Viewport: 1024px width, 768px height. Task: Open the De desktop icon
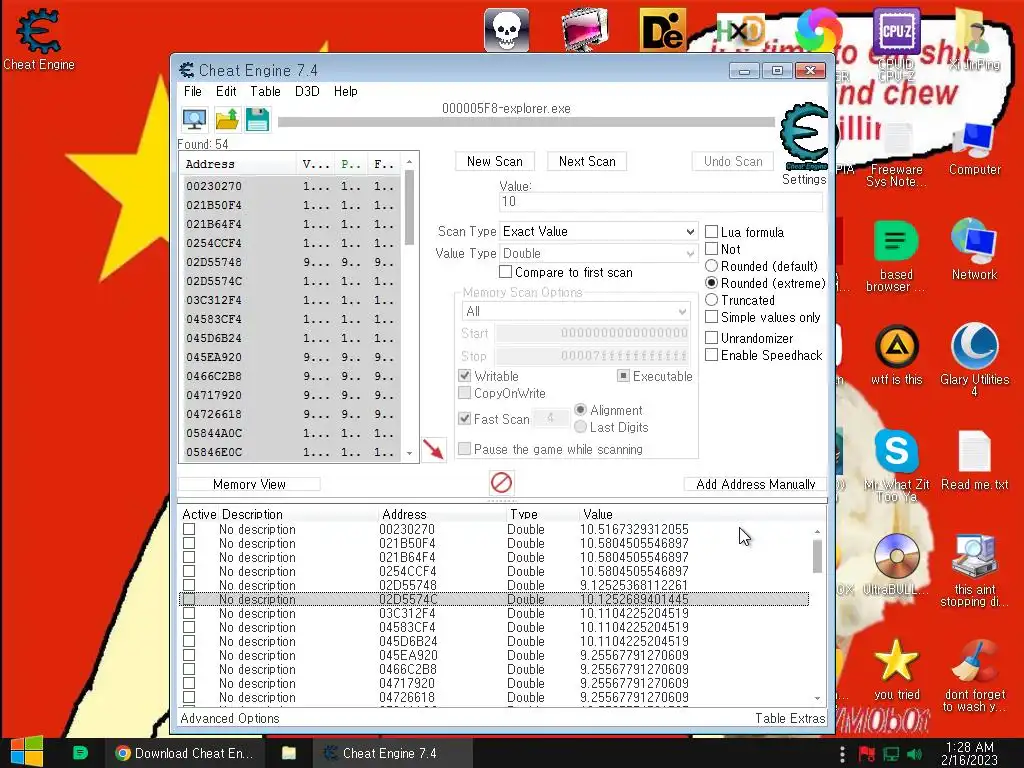pyautogui.click(x=662, y=30)
